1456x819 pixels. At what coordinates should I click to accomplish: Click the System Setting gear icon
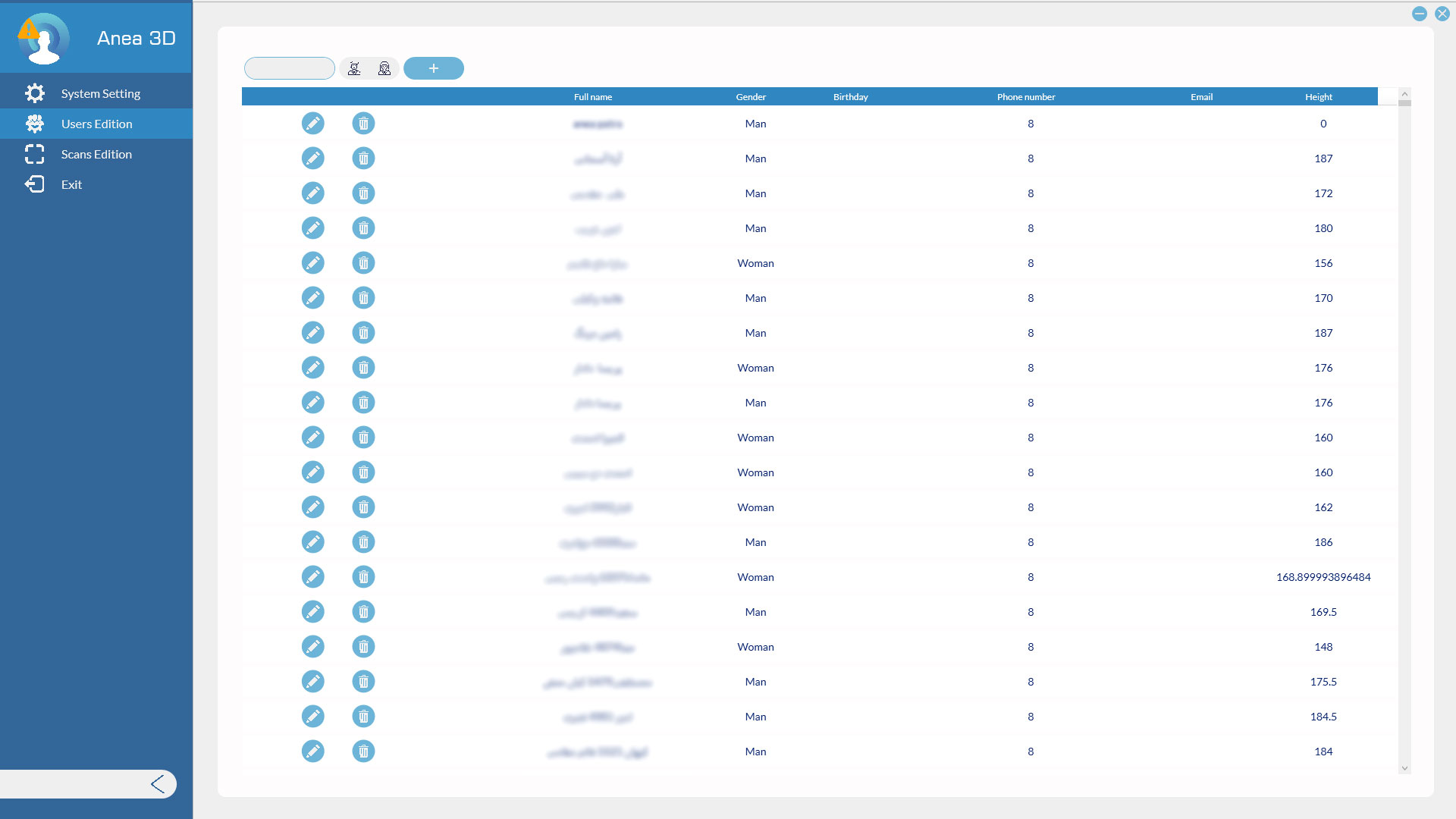click(35, 93)
